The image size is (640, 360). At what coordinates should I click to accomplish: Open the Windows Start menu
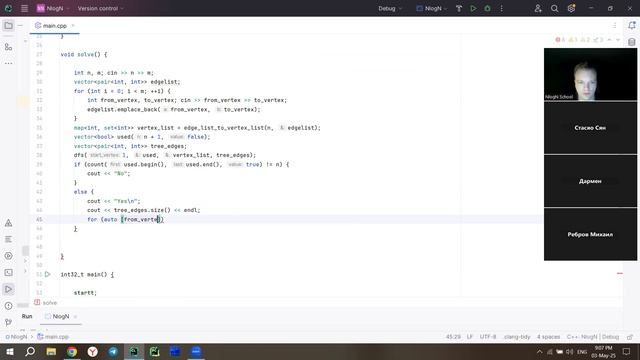[x=9, y=351]
